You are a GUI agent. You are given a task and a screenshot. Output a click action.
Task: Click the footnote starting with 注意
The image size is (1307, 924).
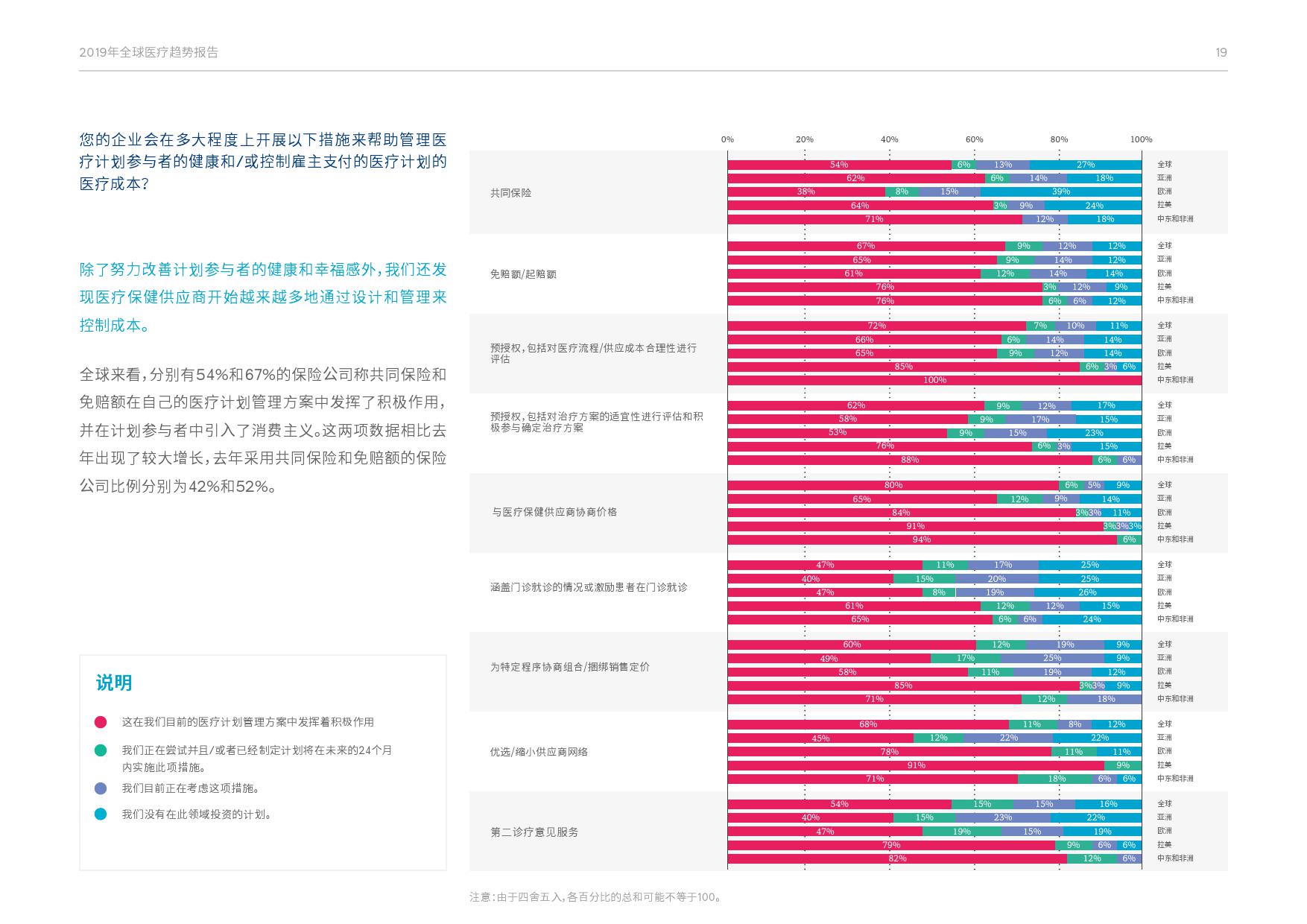coord(595,897)
